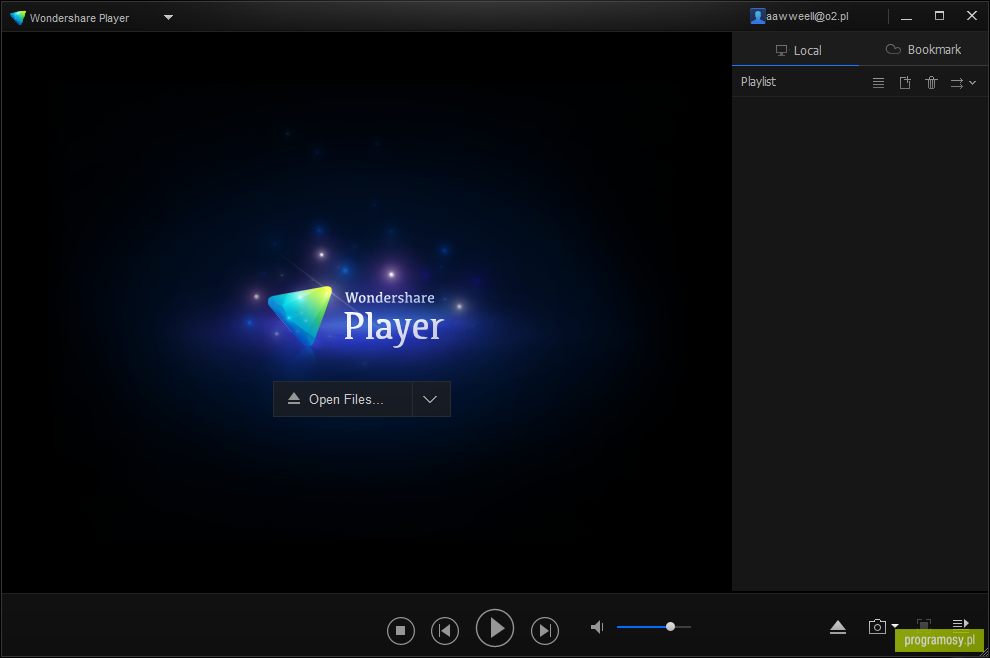This screenshot has height=658, width=990.
Task: Open the aawweell@o2.pl user account
Action: [x=799, y=16]
